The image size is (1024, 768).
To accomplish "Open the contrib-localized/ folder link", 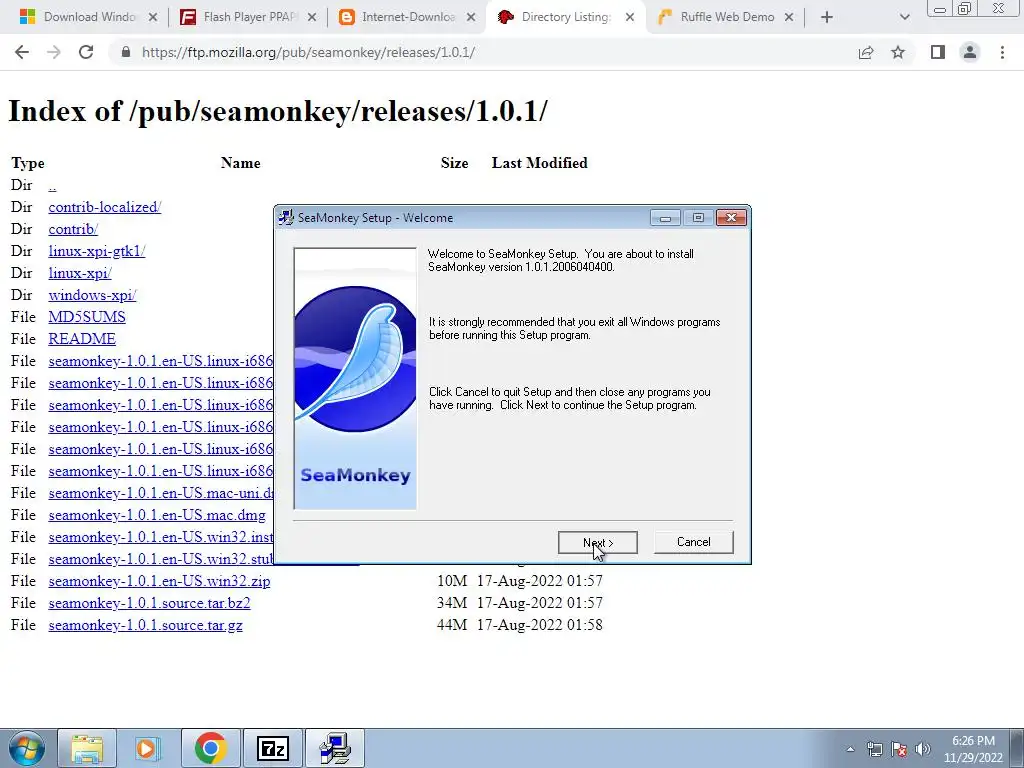I will coord(104,207).
